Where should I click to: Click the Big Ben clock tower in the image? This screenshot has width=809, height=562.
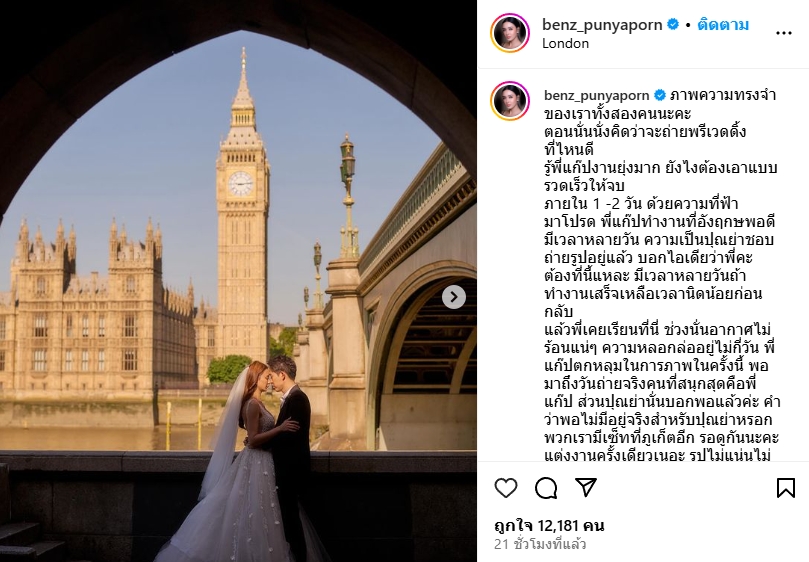click(x=242, y=206)
